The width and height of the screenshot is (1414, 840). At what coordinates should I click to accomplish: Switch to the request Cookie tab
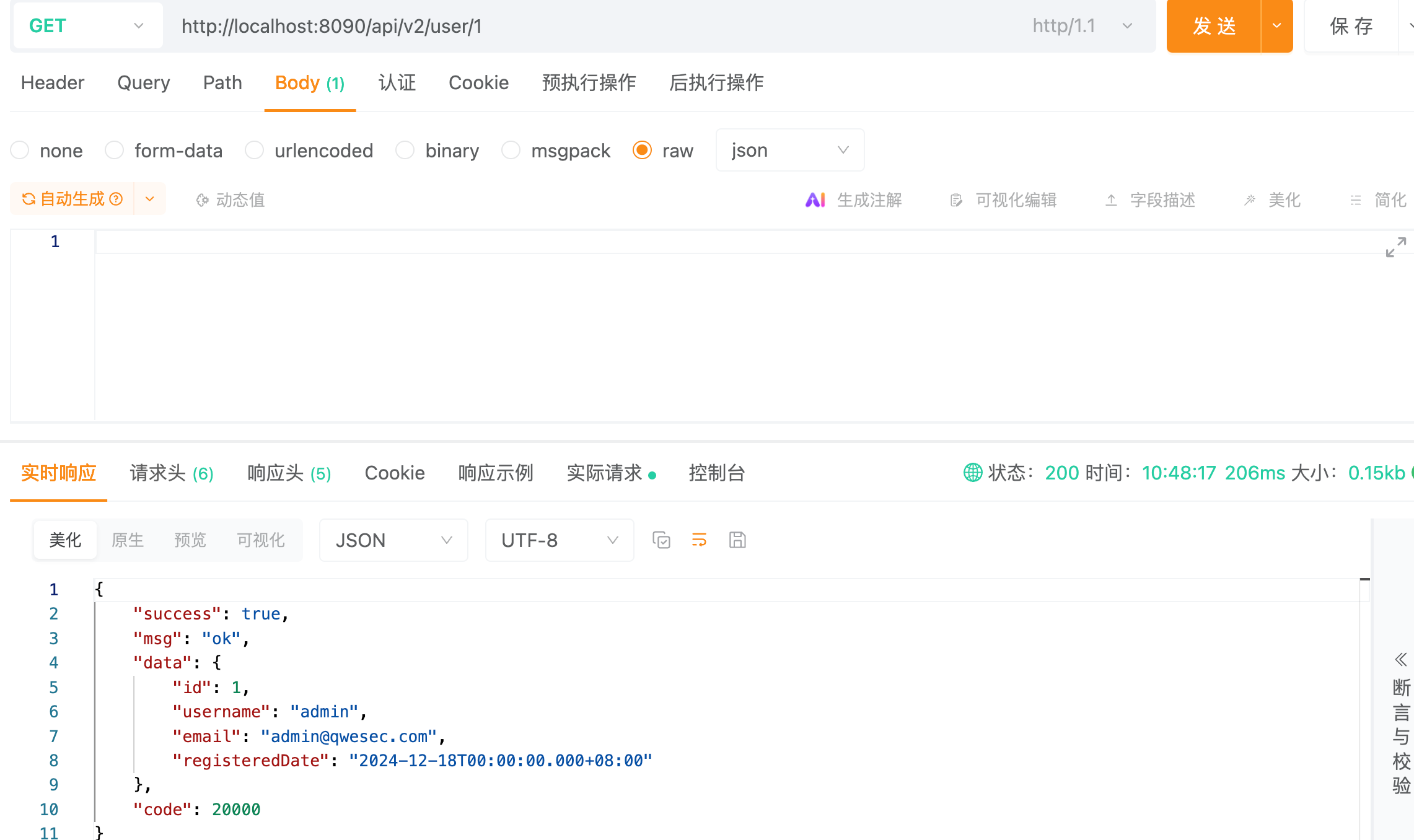pyautogui.click(x=479, y=82)
